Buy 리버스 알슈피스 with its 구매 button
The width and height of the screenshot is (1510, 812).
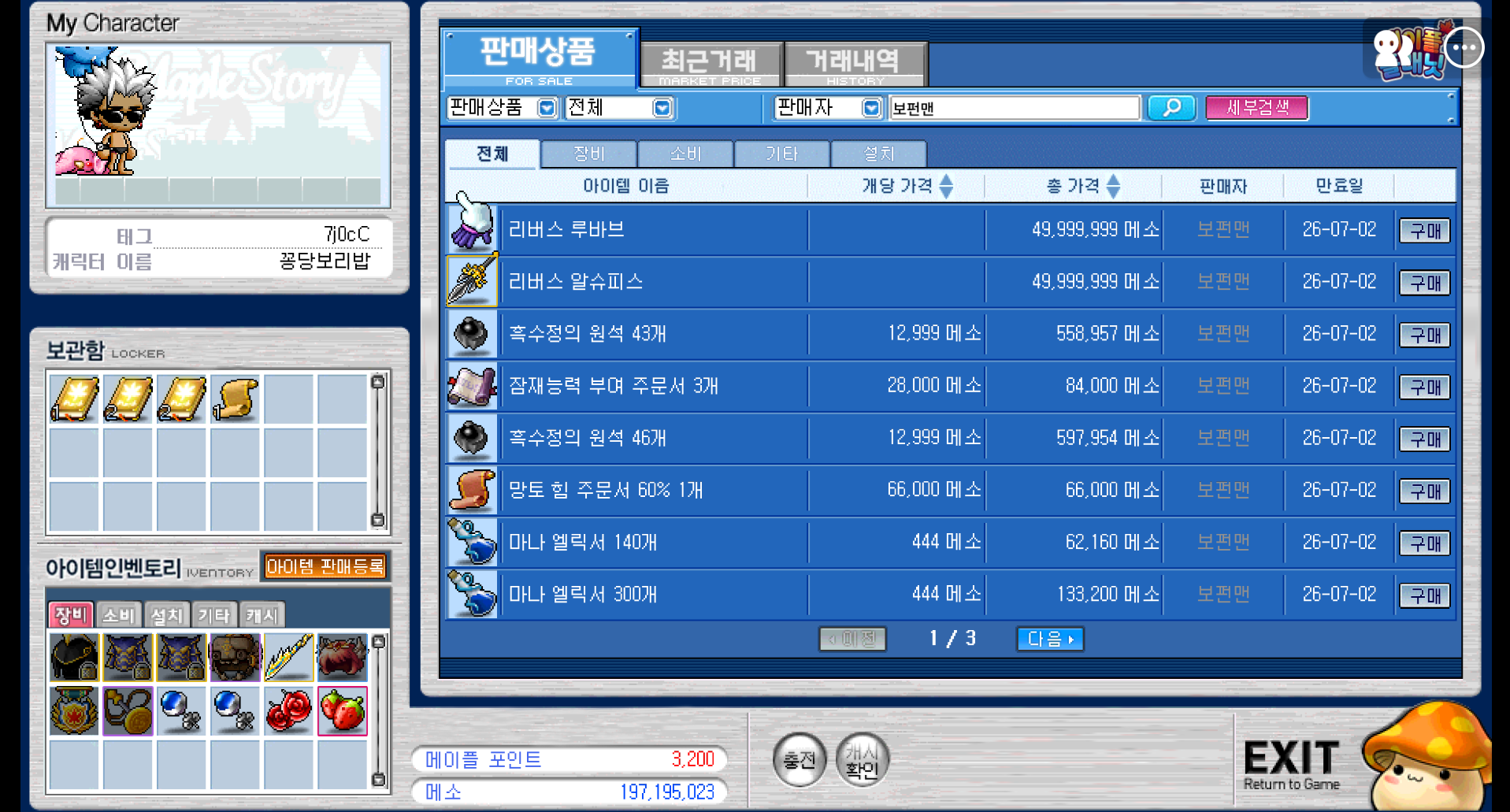tap(1425, 283)
